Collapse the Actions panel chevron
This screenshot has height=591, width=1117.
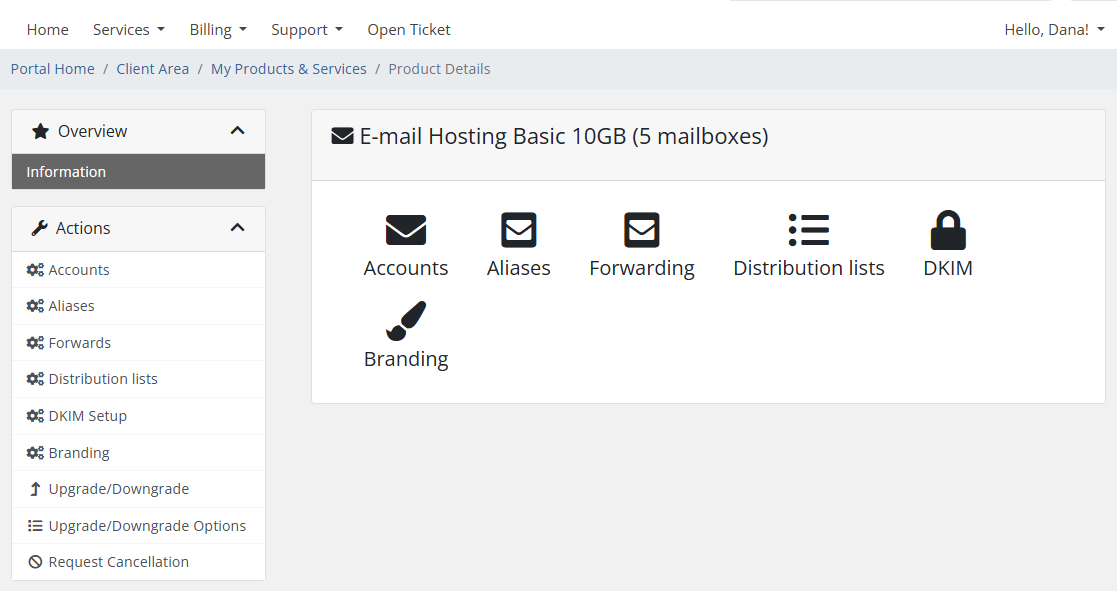click(237, 228)
